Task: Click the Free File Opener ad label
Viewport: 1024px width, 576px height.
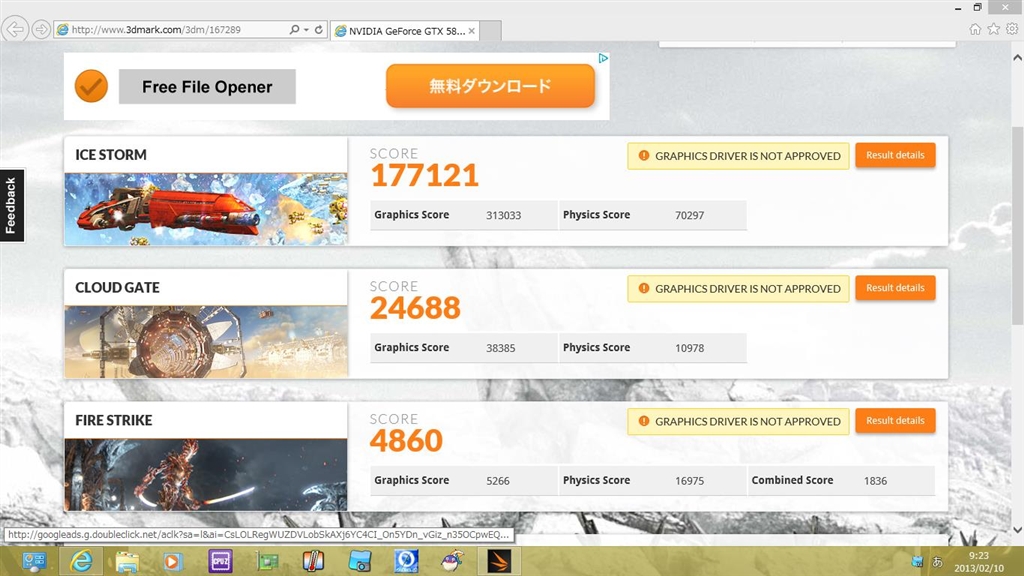Action: click(207, 87)
